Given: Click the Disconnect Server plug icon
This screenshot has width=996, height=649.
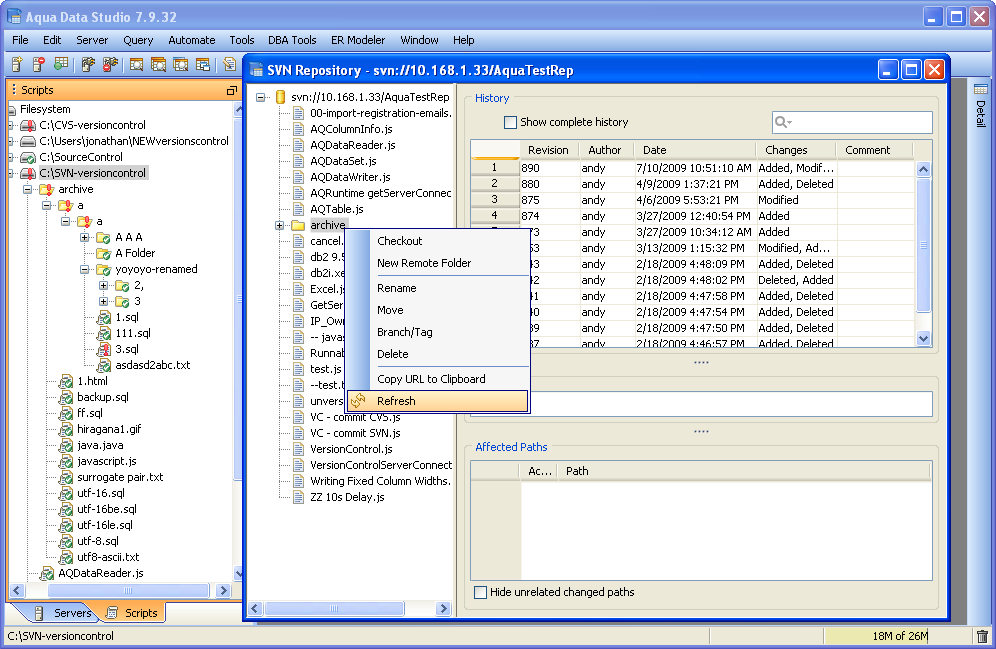Looking at the screenshot, I should pyautogui.click(x=109, y=65).
